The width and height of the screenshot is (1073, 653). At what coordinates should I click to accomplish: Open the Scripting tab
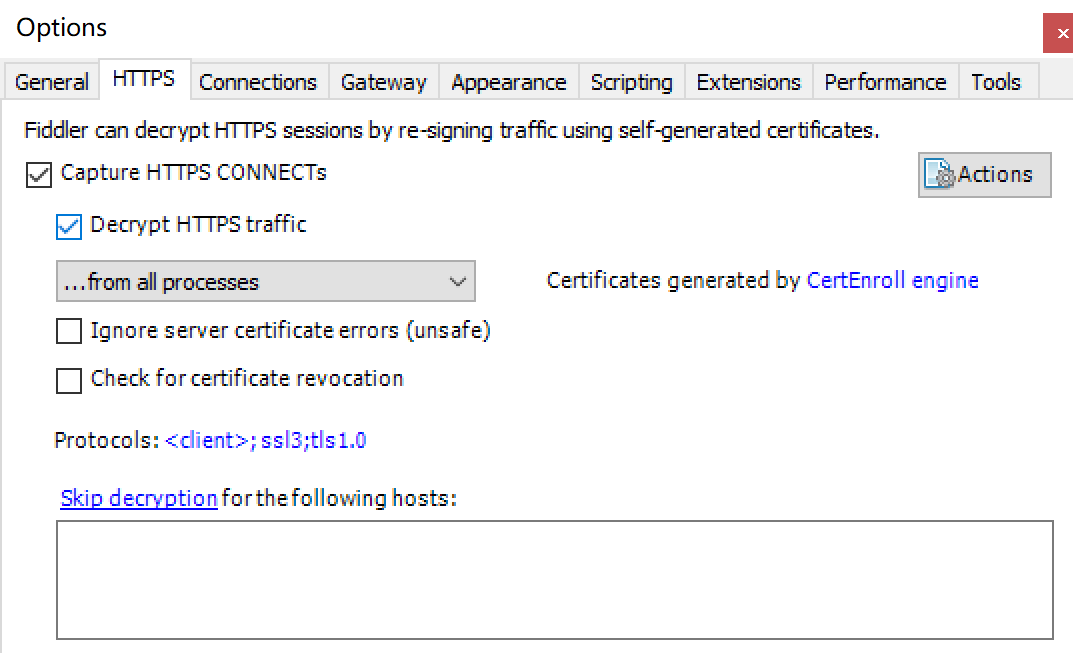(631, 82)
